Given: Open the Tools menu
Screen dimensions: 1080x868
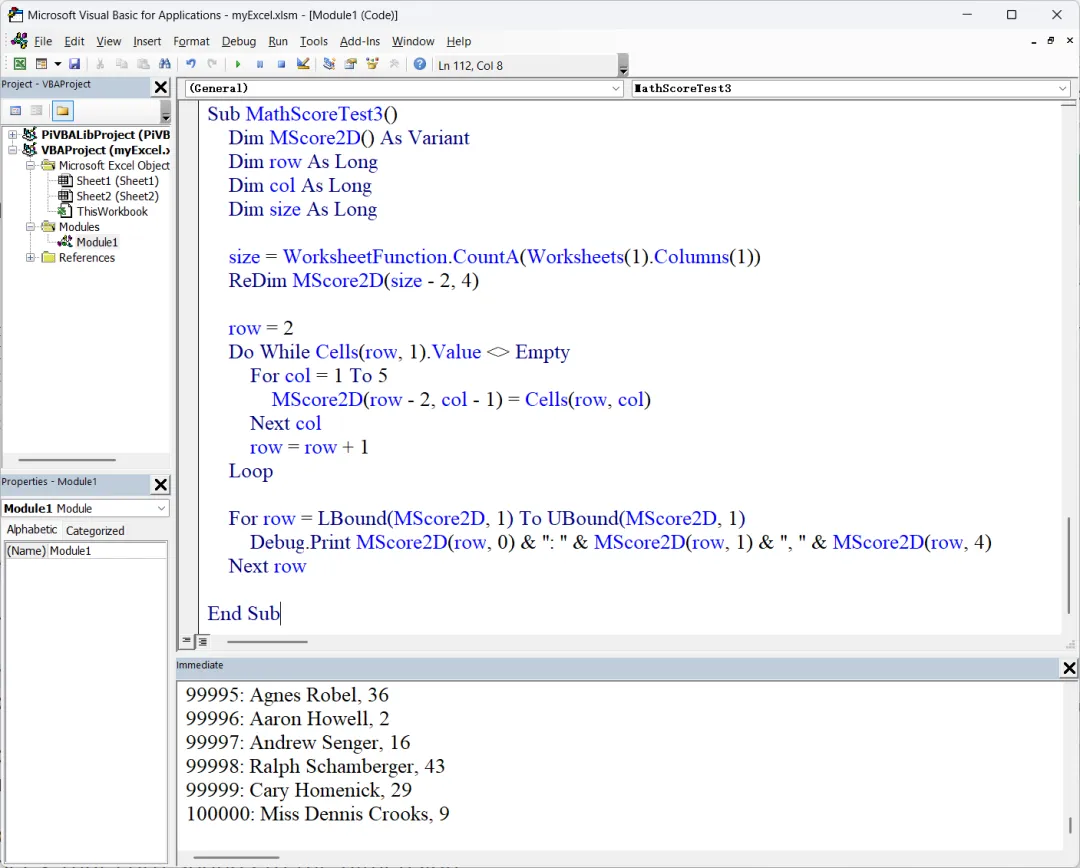Looking at the screenshot, I should [313, 41].
